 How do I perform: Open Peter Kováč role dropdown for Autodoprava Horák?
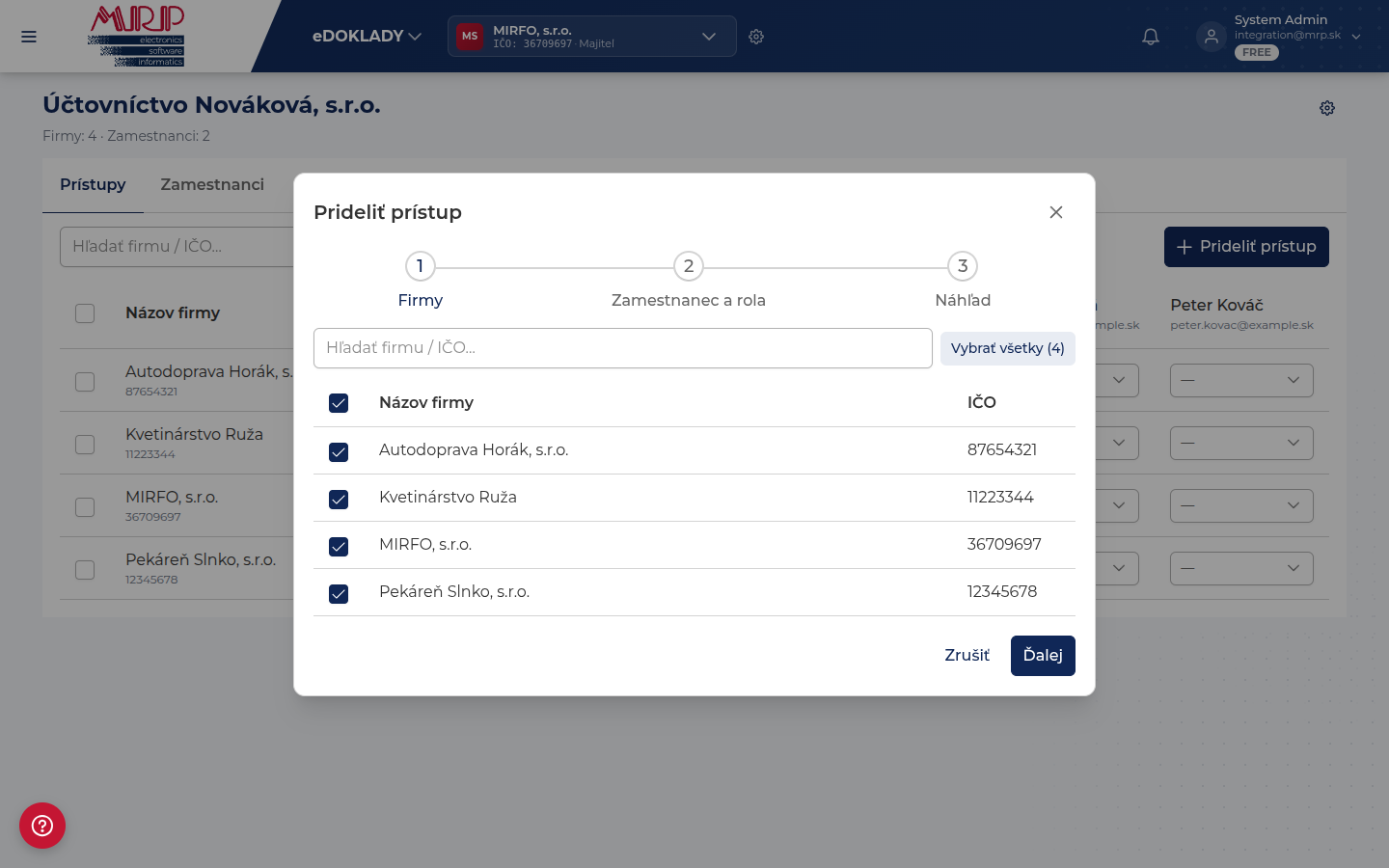click(x=1241, y=380)
